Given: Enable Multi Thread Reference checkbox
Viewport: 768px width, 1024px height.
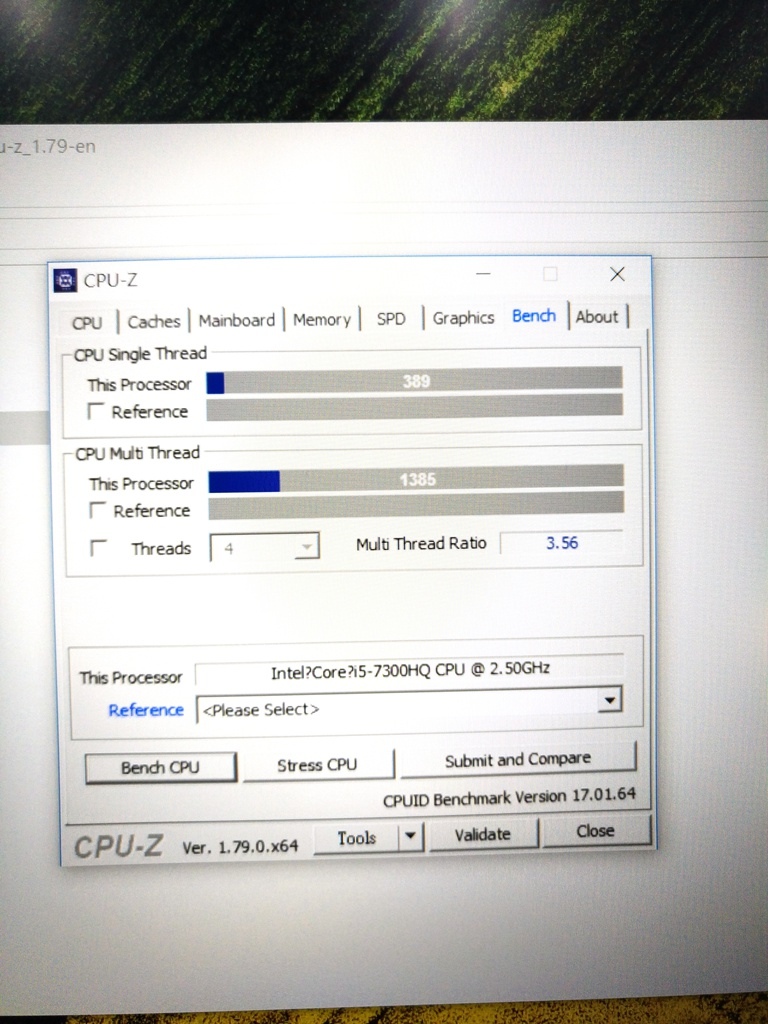Looking at the screenshot, I should coord(97,511).
